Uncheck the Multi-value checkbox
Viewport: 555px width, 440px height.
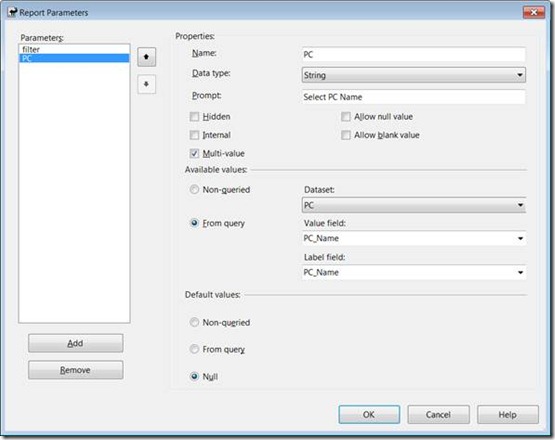point(194,153)
